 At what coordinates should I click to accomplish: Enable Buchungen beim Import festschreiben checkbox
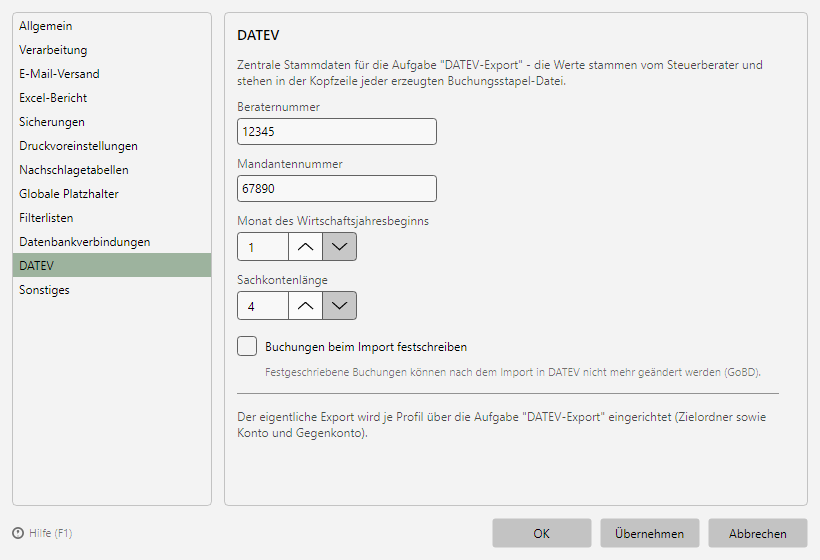pos(247,346)
